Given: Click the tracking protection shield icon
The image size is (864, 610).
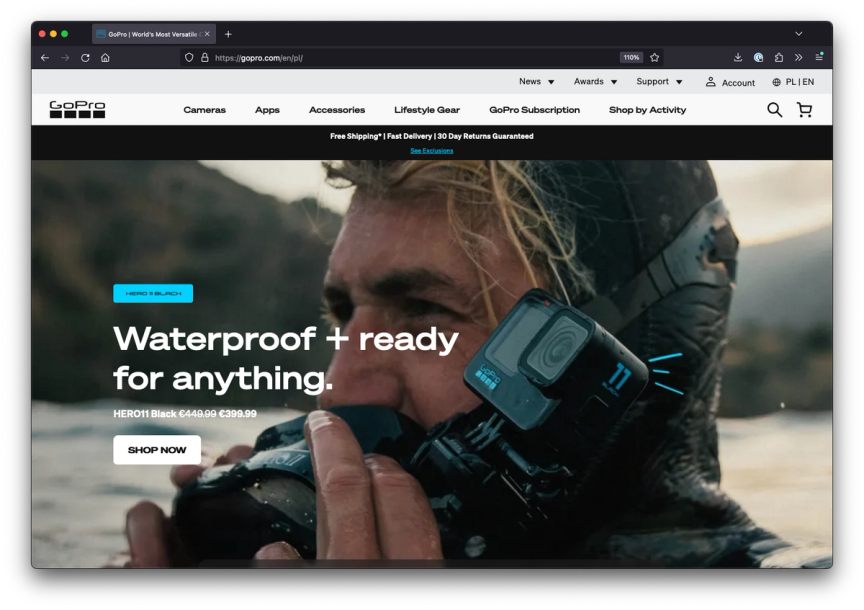Looking at the screenshot, I should (x=189, y=57).
